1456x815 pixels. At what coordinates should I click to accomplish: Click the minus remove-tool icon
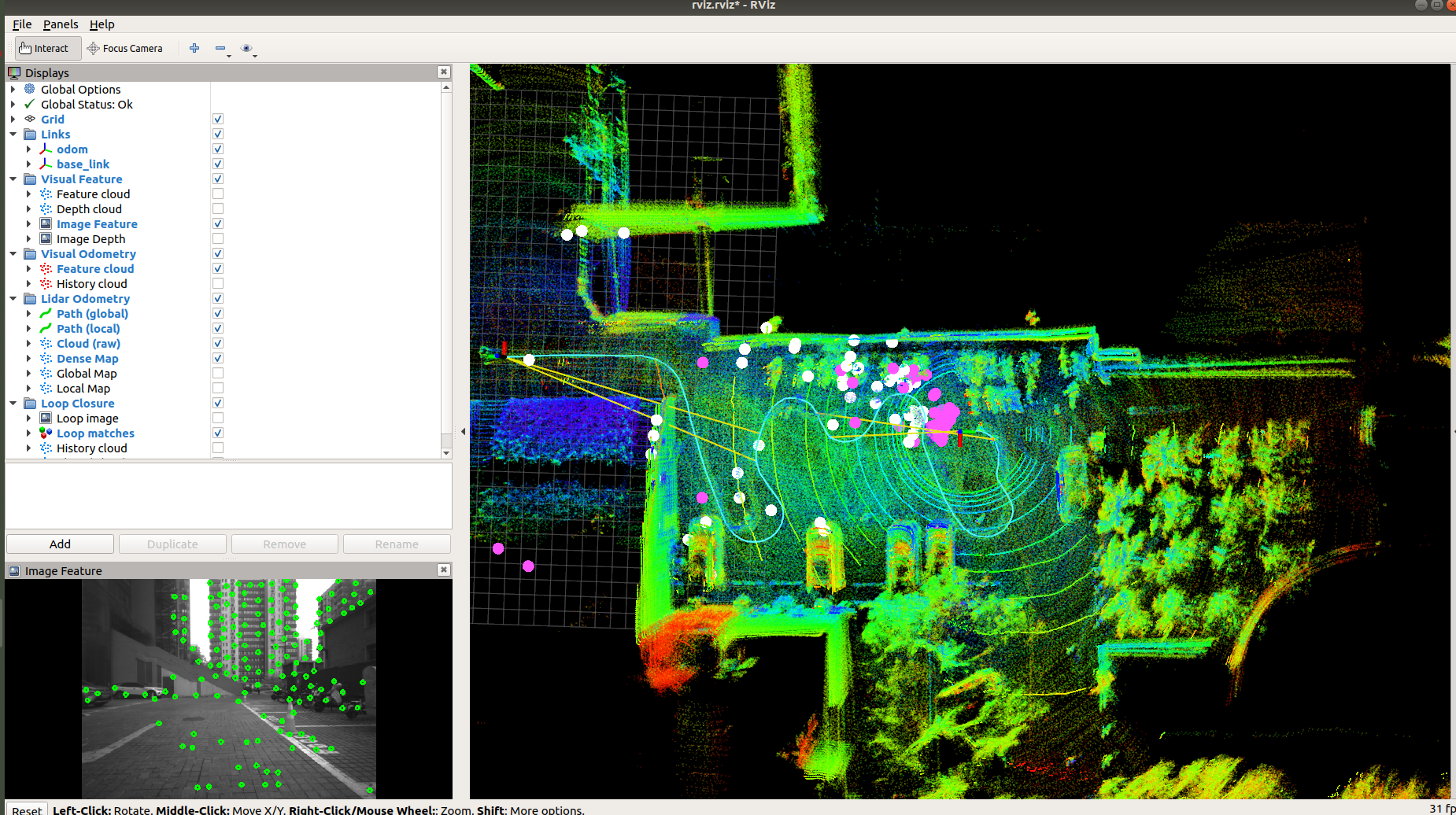pyautogui.click(x=220, y=48)
